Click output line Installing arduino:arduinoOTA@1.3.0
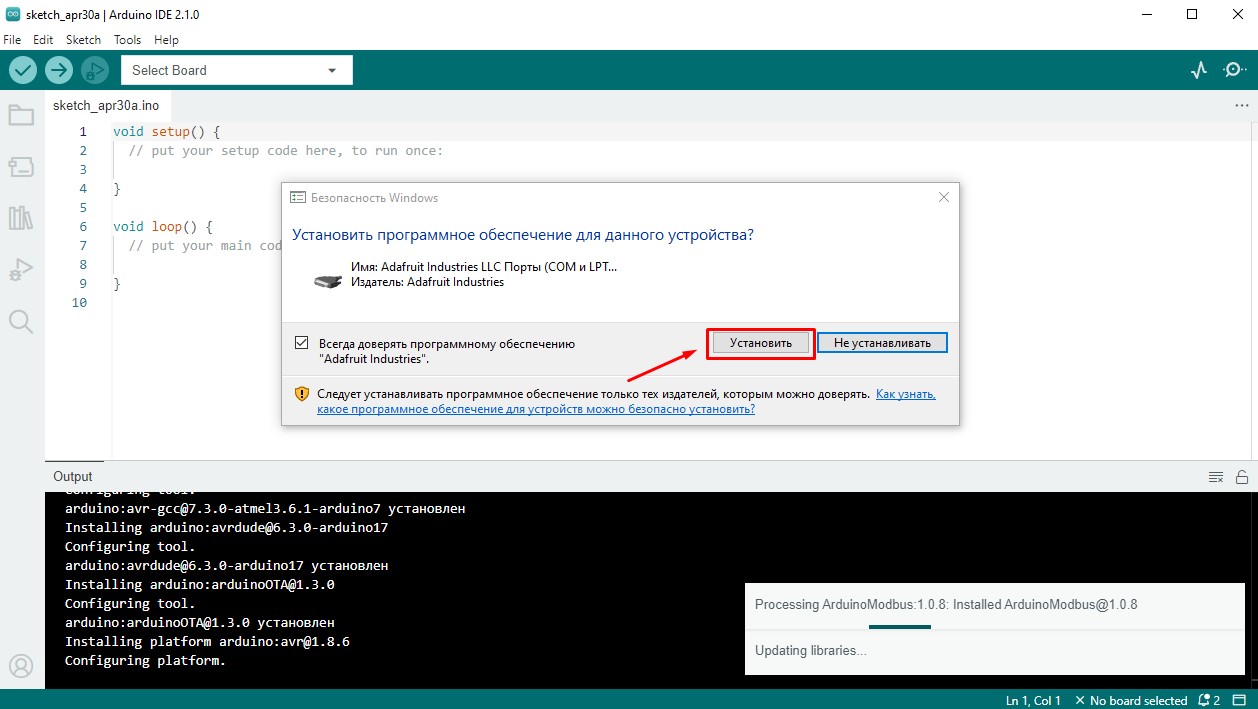This screenshot has height=709, width=1258. click(200, 584)
